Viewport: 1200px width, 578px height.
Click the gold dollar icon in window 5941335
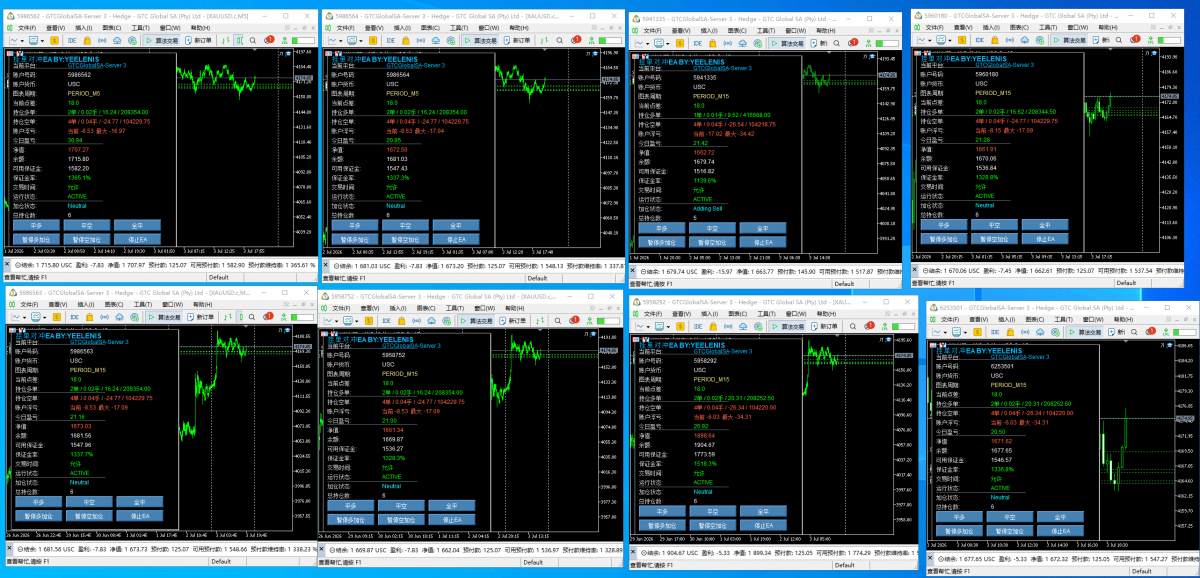tap(680, 43)
